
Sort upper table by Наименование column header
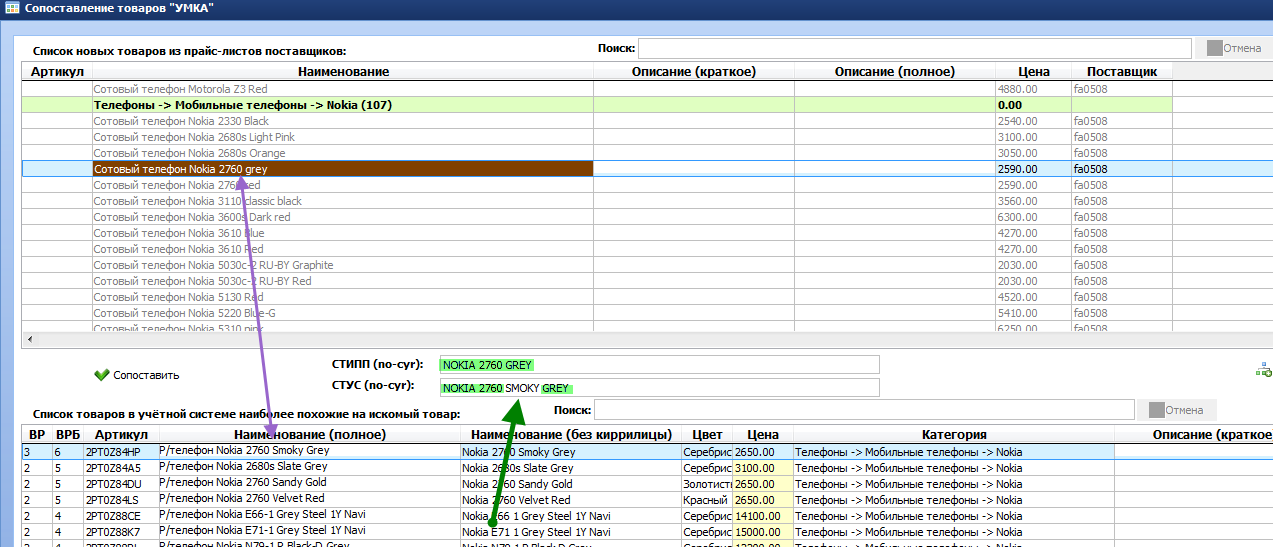pos(343,72)
